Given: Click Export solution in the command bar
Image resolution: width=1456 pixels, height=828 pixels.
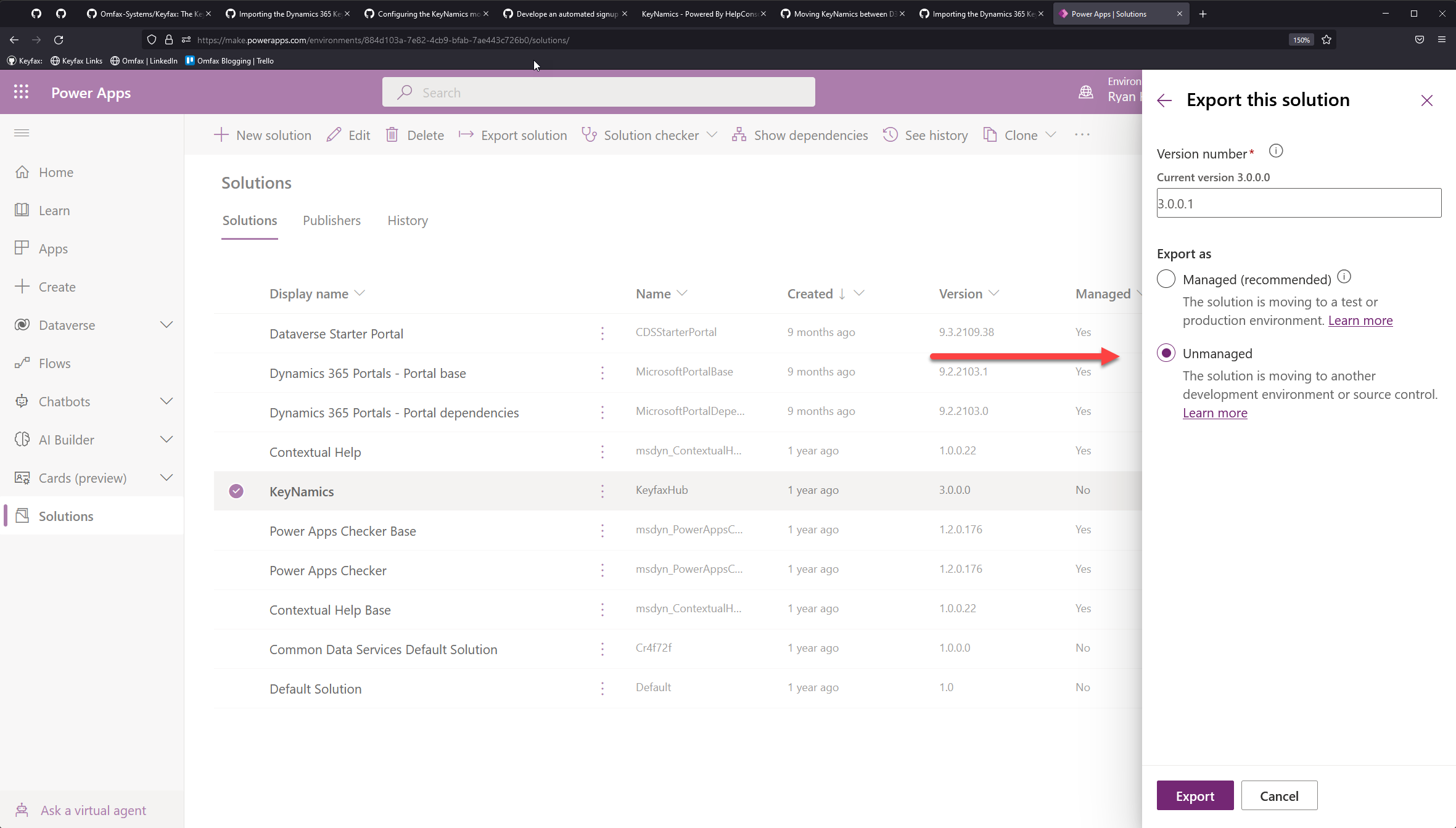Looking at the screenshot, I should click(512, 135).
